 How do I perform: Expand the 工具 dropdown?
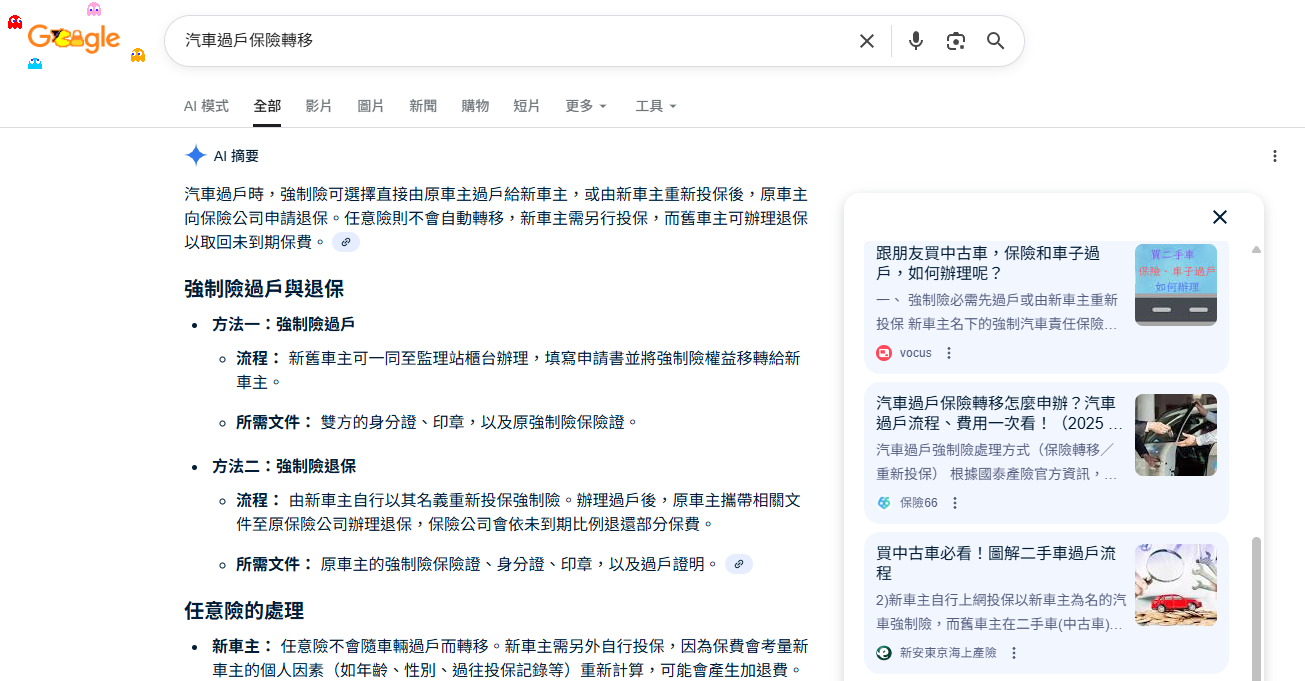pos(656,106)
